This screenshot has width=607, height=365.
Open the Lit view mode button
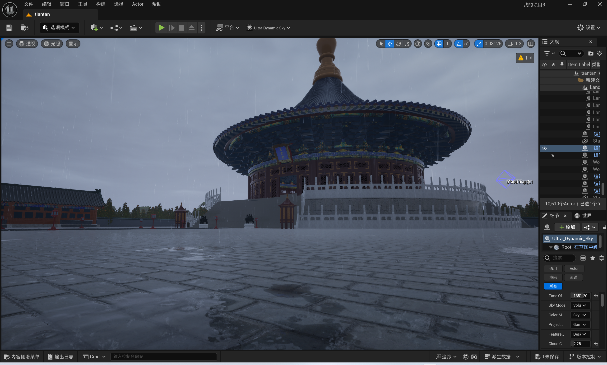coord(52,44)
